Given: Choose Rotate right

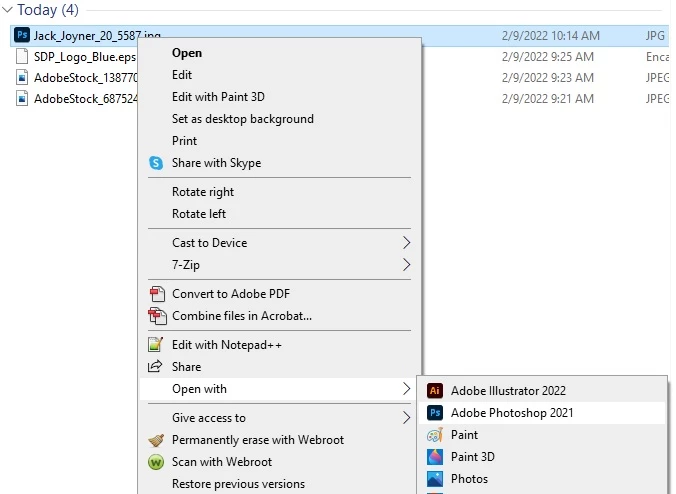Looking at the screenshot, I should 280,192.
